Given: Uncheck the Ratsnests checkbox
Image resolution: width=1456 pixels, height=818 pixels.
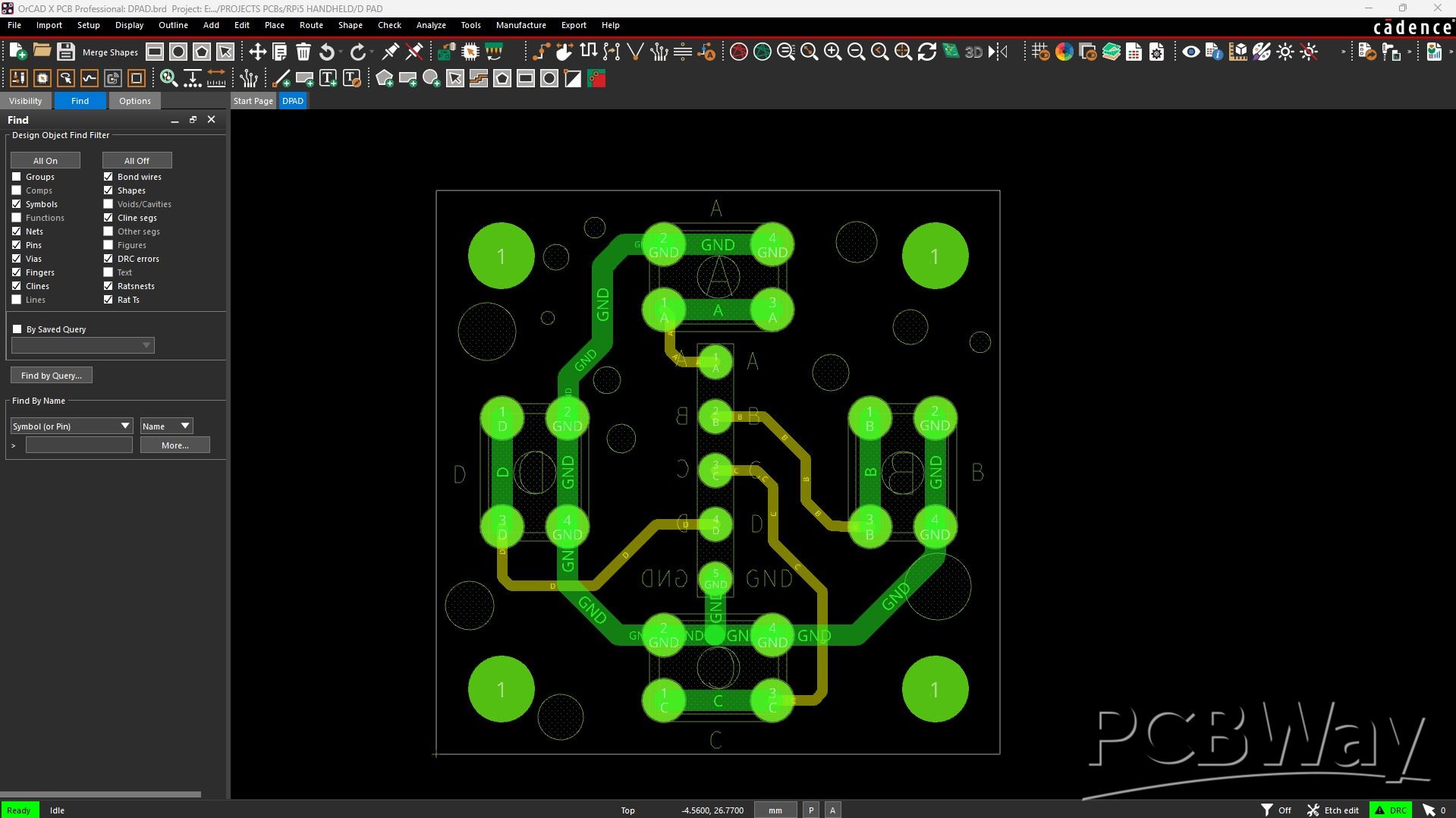Looking at the screenshot, I should coord(108,286).
